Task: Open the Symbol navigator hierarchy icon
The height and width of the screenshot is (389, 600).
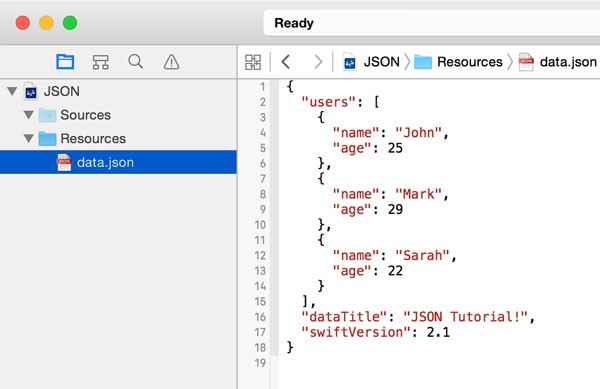Action: pos(101,62)
